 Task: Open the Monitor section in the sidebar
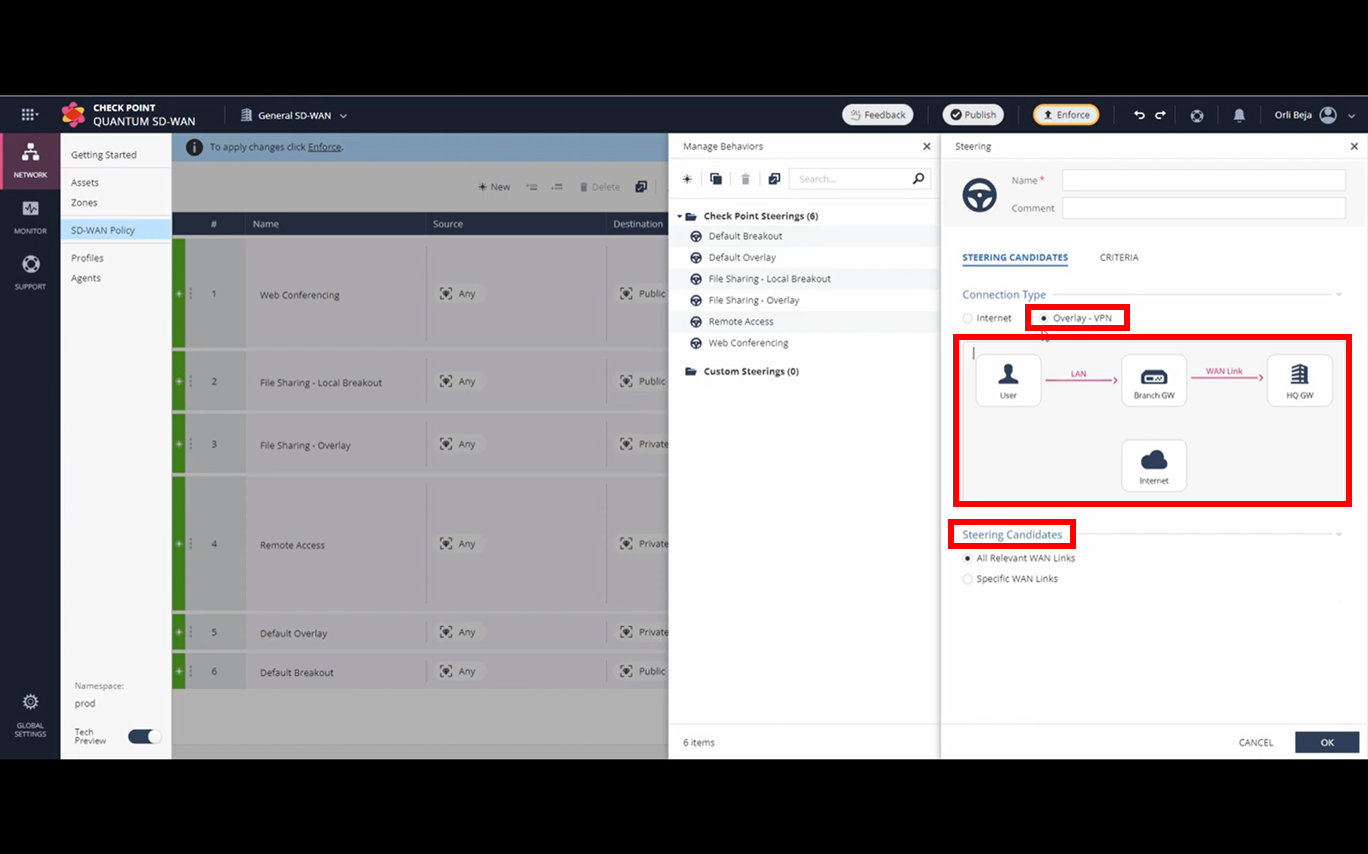pos(30,217)
